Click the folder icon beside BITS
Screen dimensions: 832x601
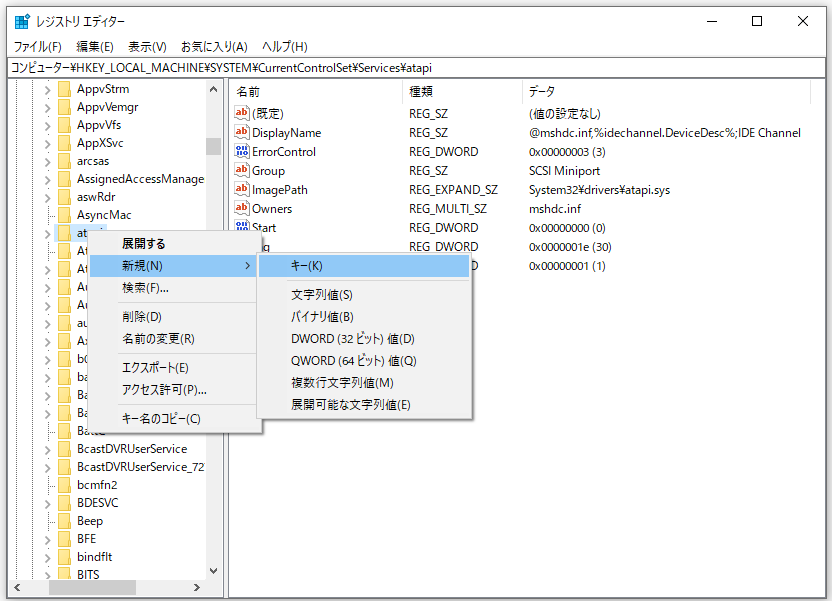[62, 574]
